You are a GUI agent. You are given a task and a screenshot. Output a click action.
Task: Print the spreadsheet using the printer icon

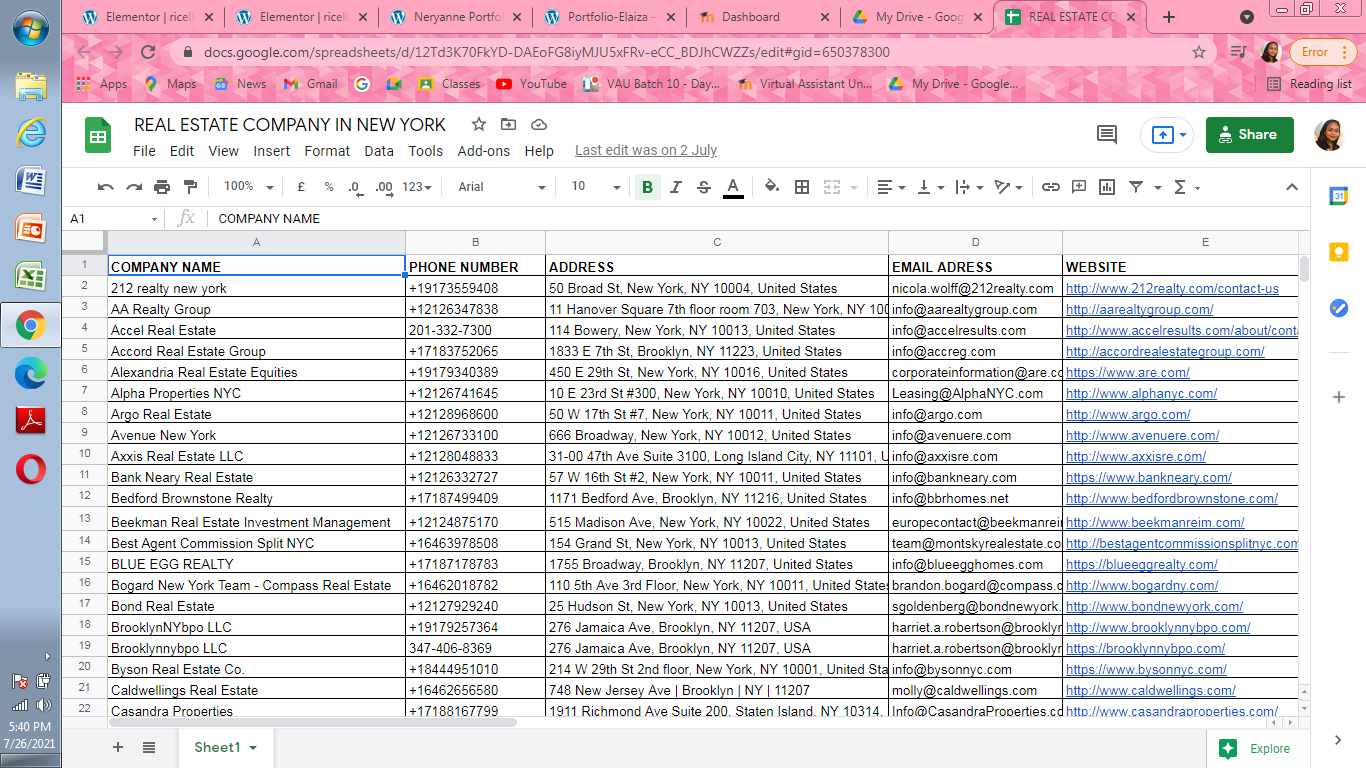(x=162, y=187)
